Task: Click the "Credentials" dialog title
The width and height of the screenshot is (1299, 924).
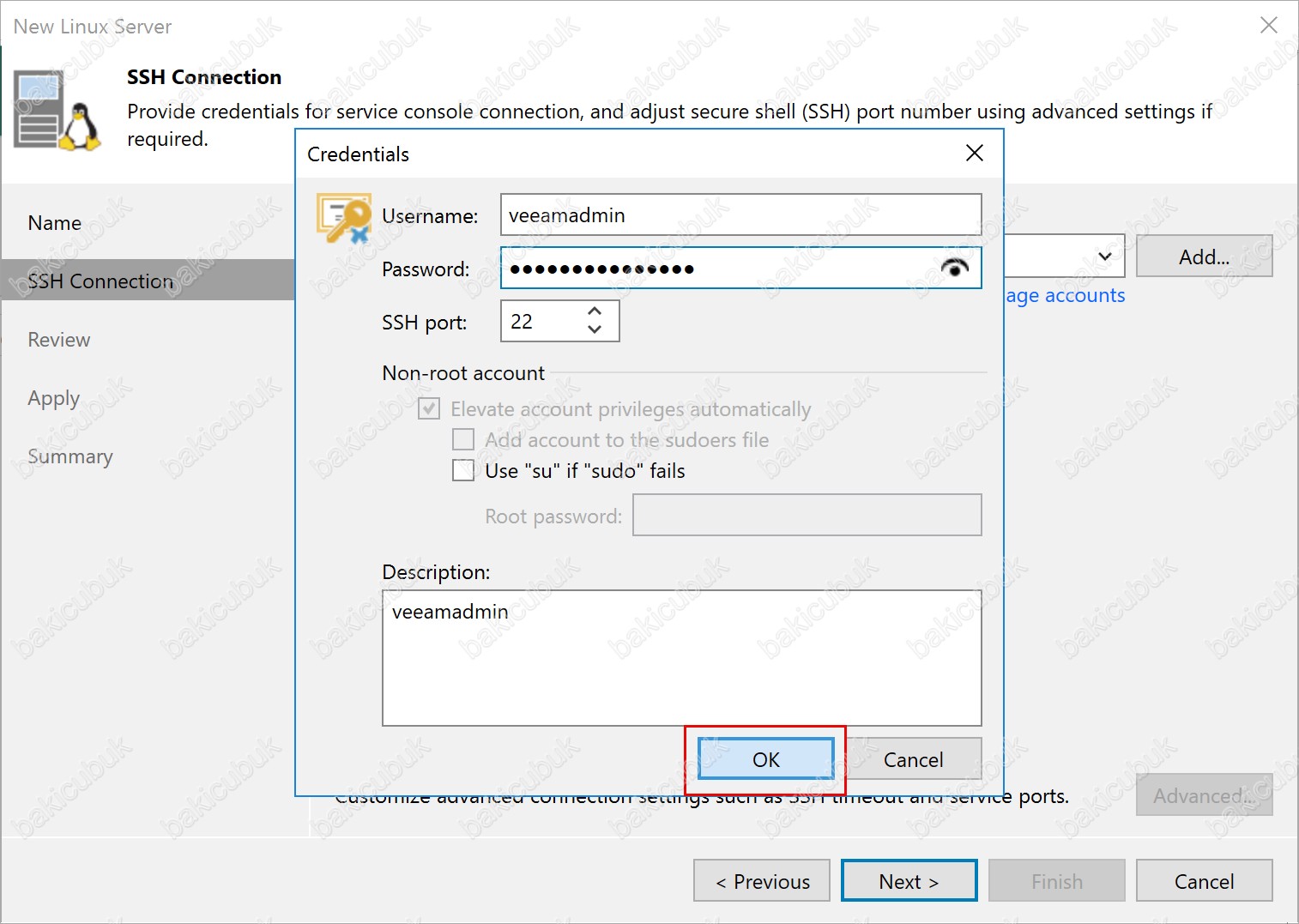Action: [358, 154]
